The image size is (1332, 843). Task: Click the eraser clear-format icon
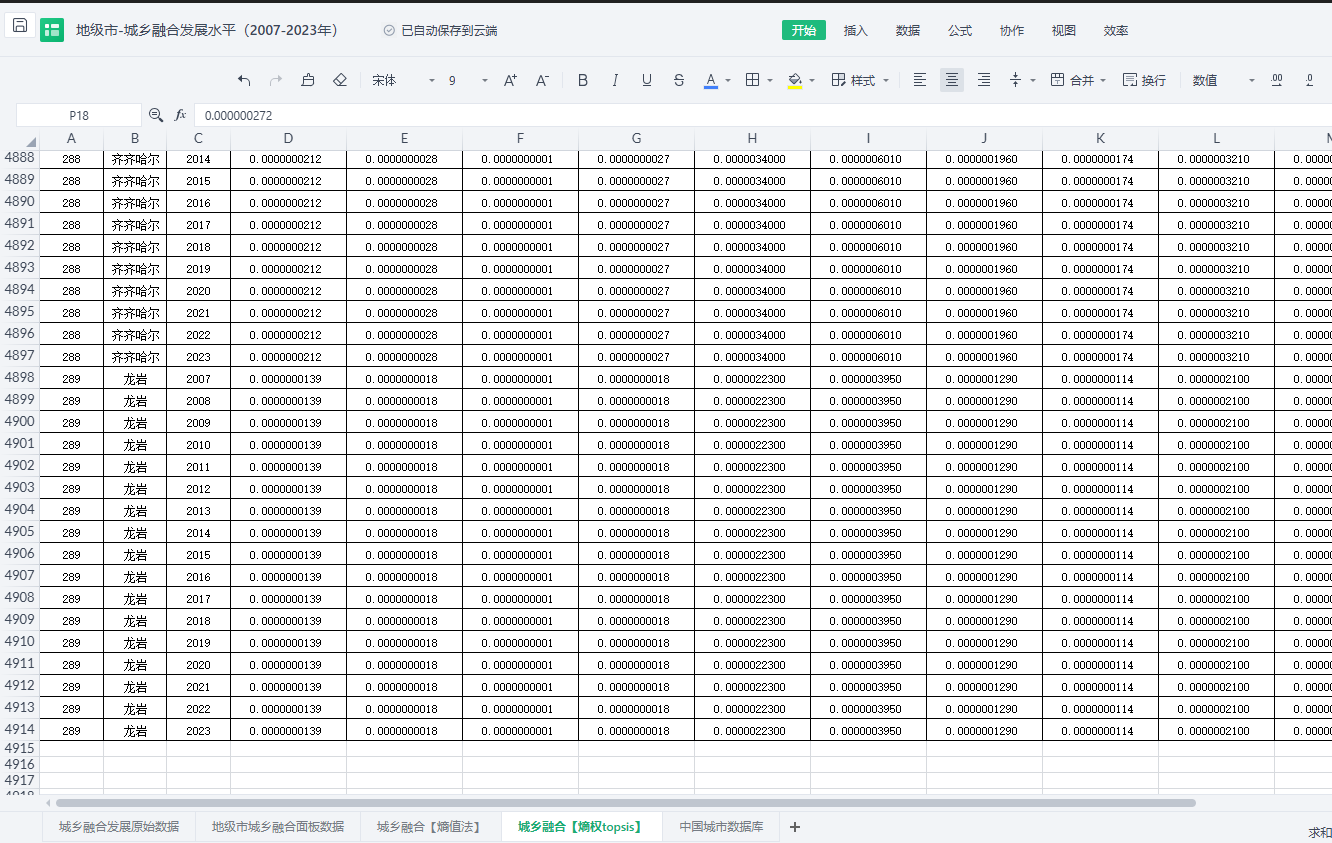pos(340,80)
